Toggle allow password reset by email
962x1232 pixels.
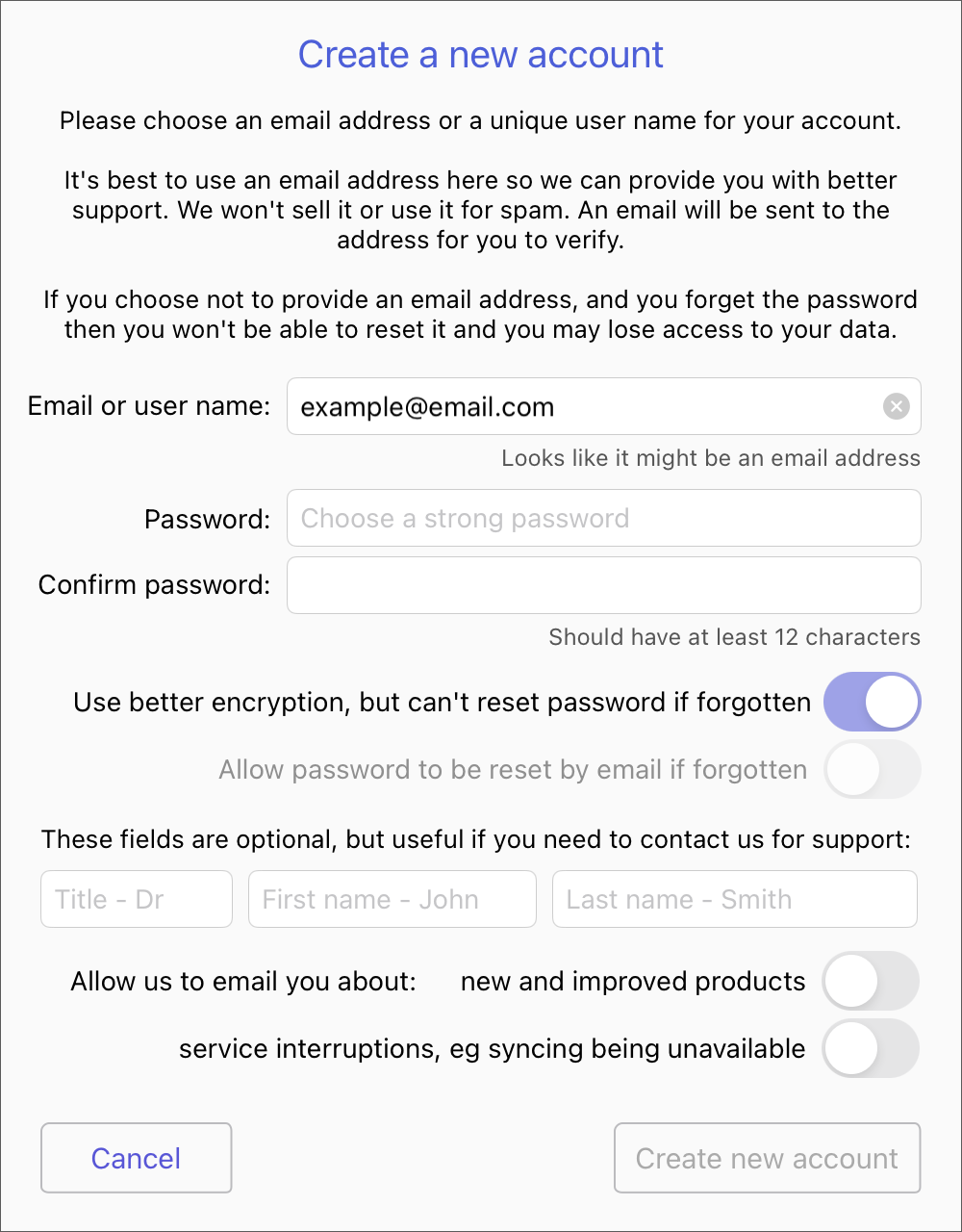[872, 770]
